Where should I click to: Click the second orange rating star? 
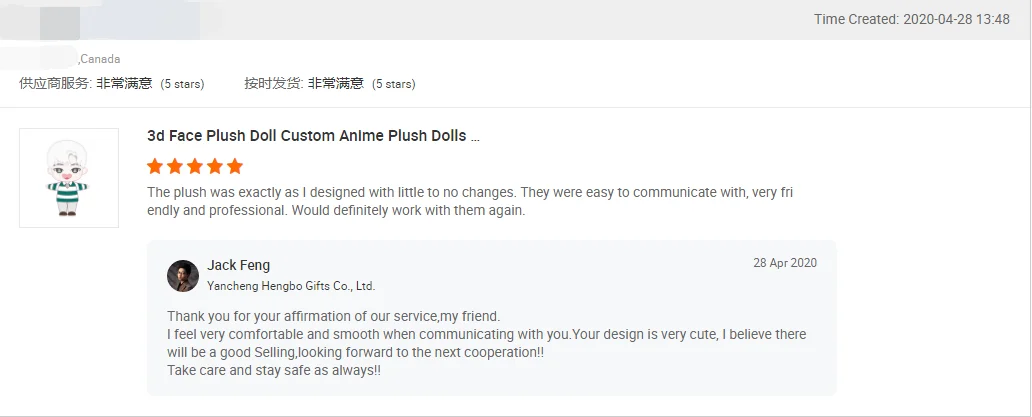(175, 166)
